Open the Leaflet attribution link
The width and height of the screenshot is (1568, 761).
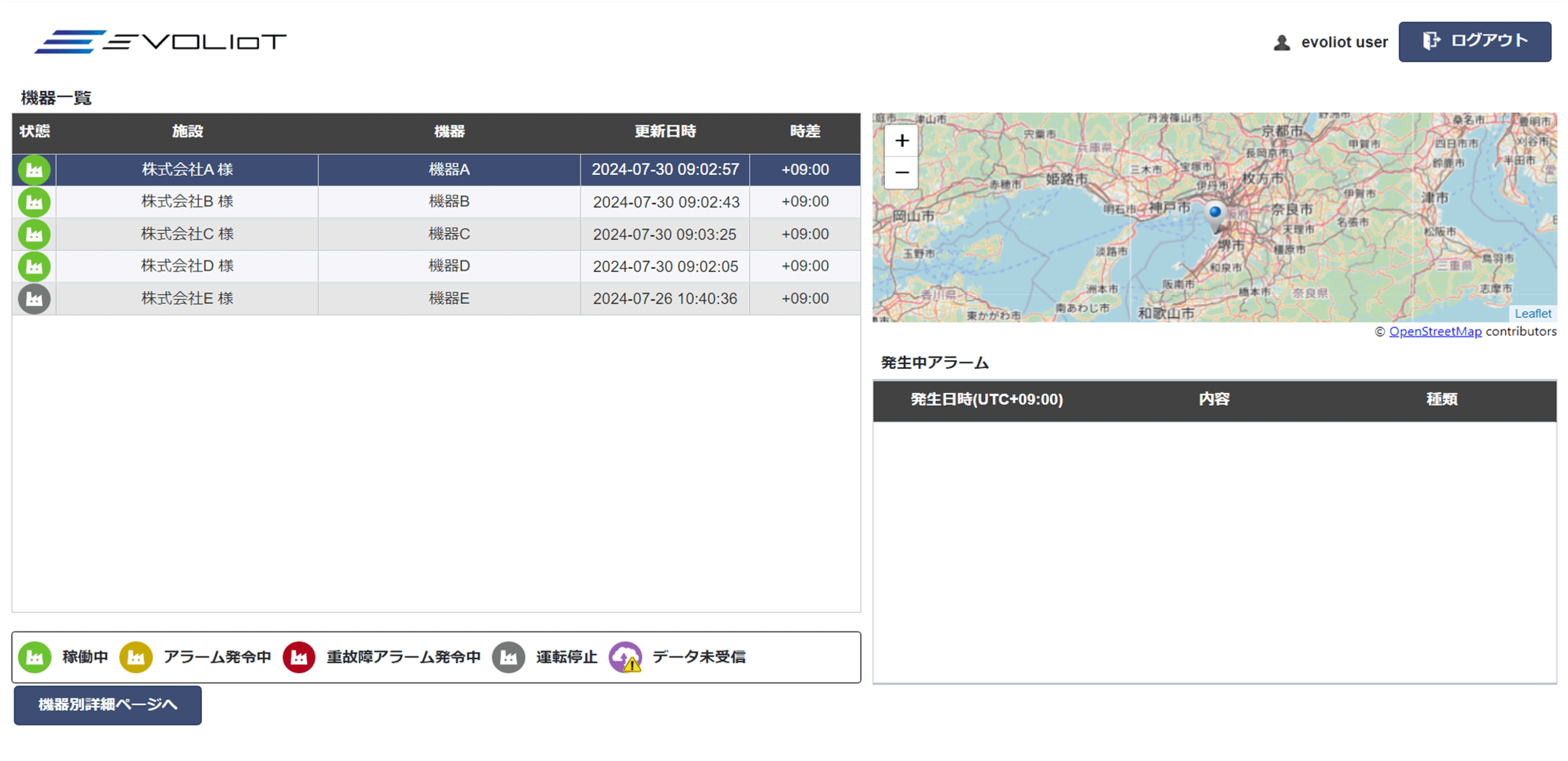1533,314
